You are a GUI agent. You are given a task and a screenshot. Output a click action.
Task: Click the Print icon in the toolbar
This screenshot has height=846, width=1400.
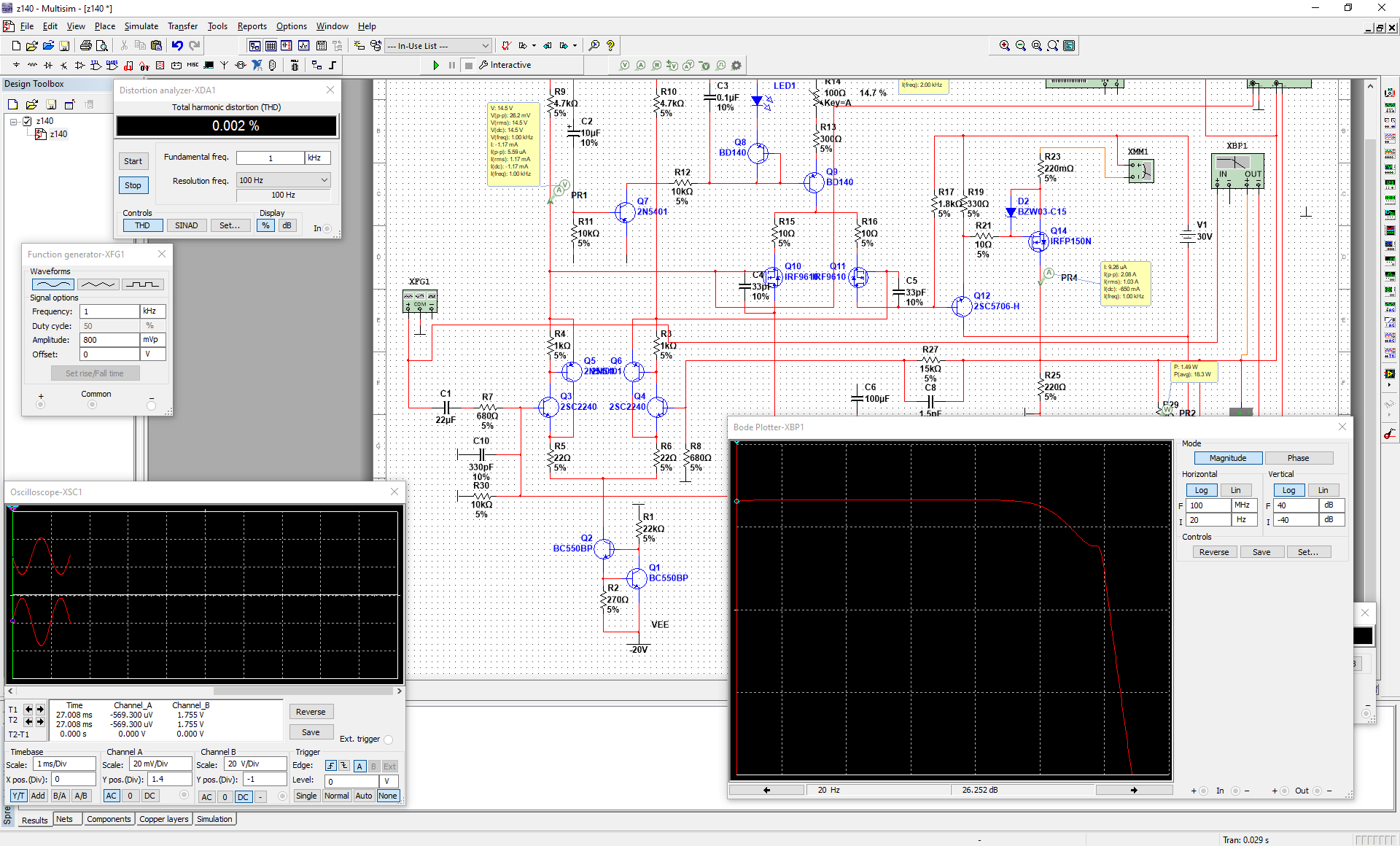click(x=85, y=45)
